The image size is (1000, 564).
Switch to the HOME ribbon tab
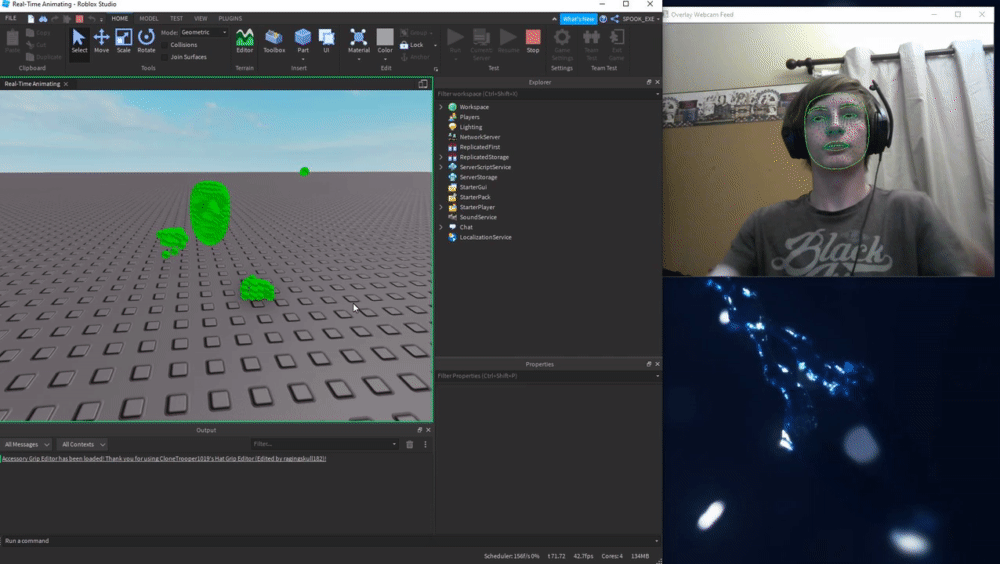coord(120,19)
